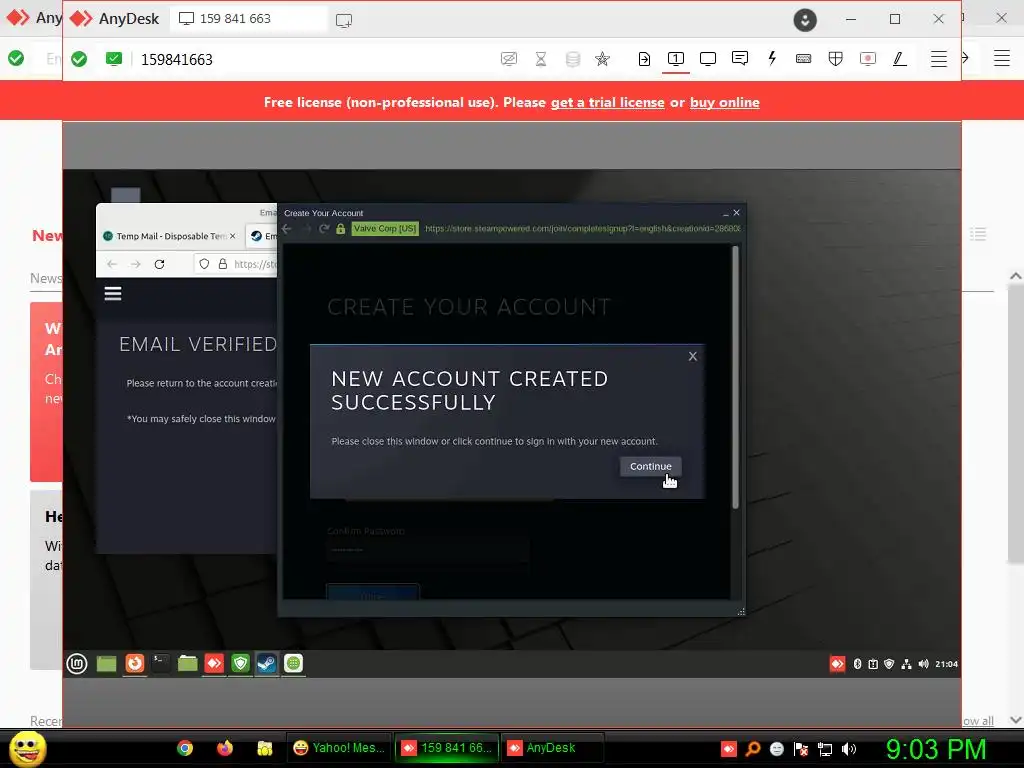Viewport: 1024px width, 768px height.
Task: Close the Temp Mail browser tab
Action: click(x=232, y=236)
